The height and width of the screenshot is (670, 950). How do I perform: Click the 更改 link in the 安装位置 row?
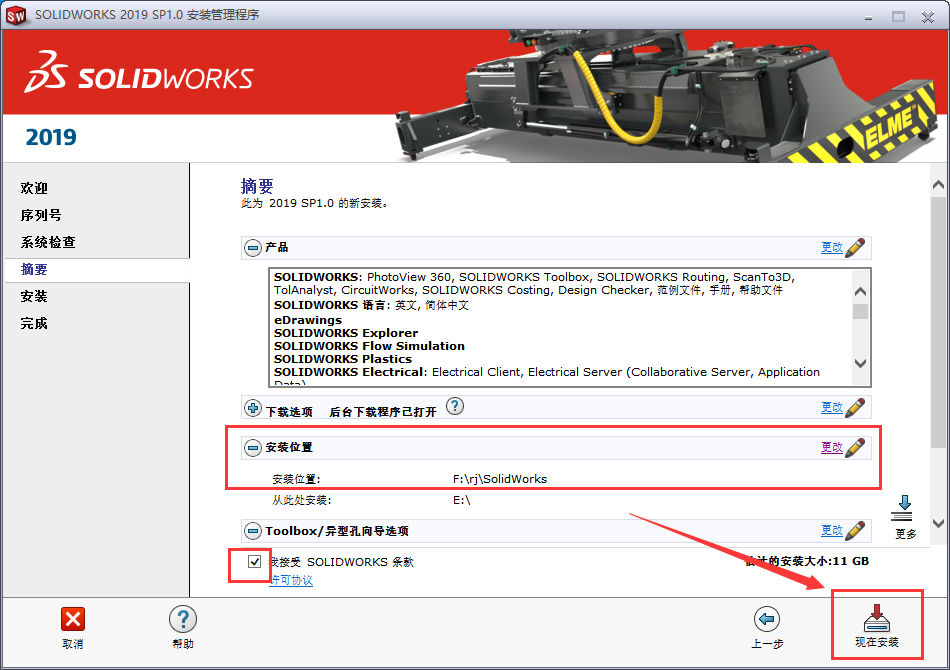click(831, 448)
